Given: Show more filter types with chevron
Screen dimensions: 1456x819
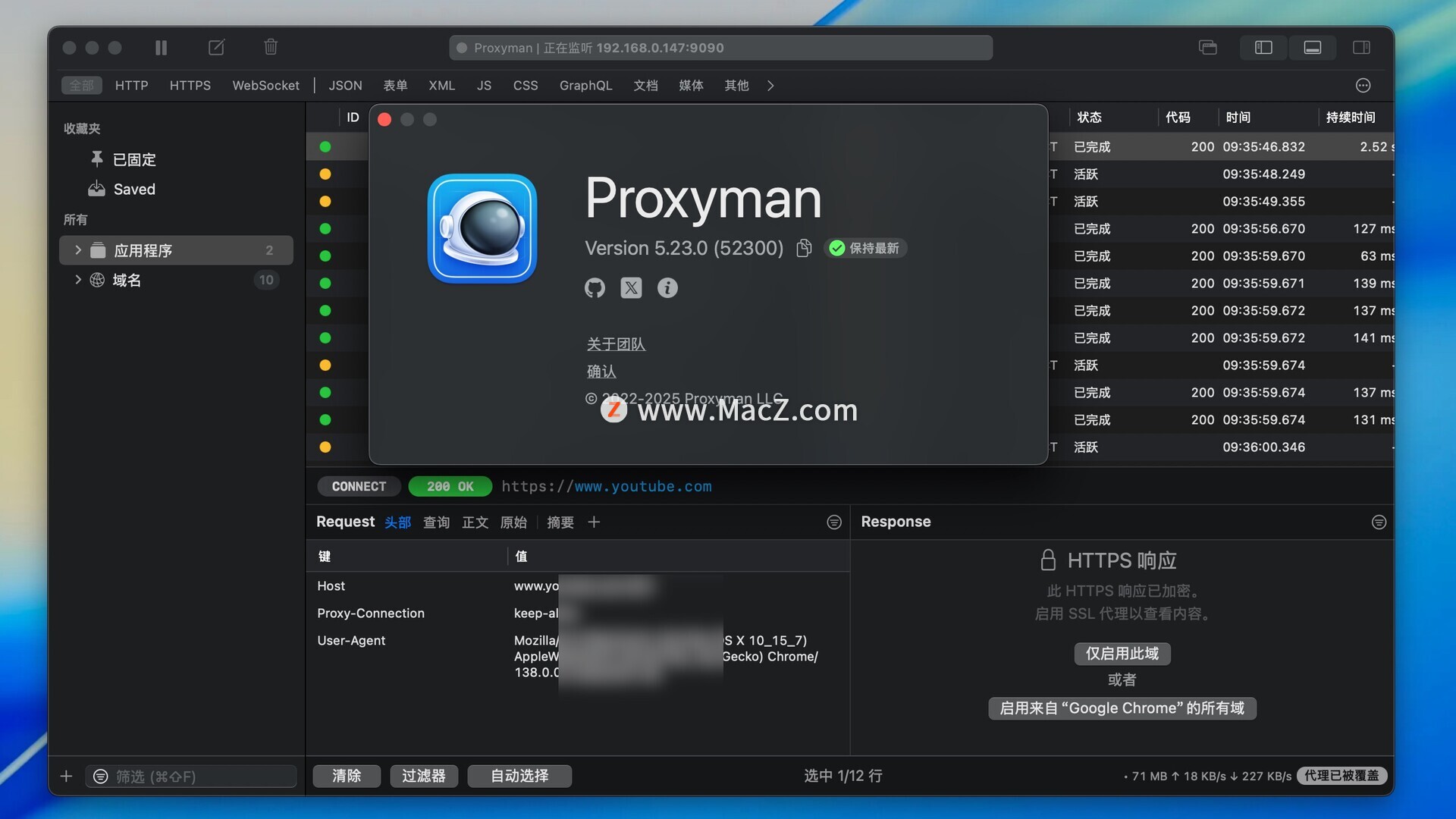Looking at the screenshot, I should pos(770,86).
